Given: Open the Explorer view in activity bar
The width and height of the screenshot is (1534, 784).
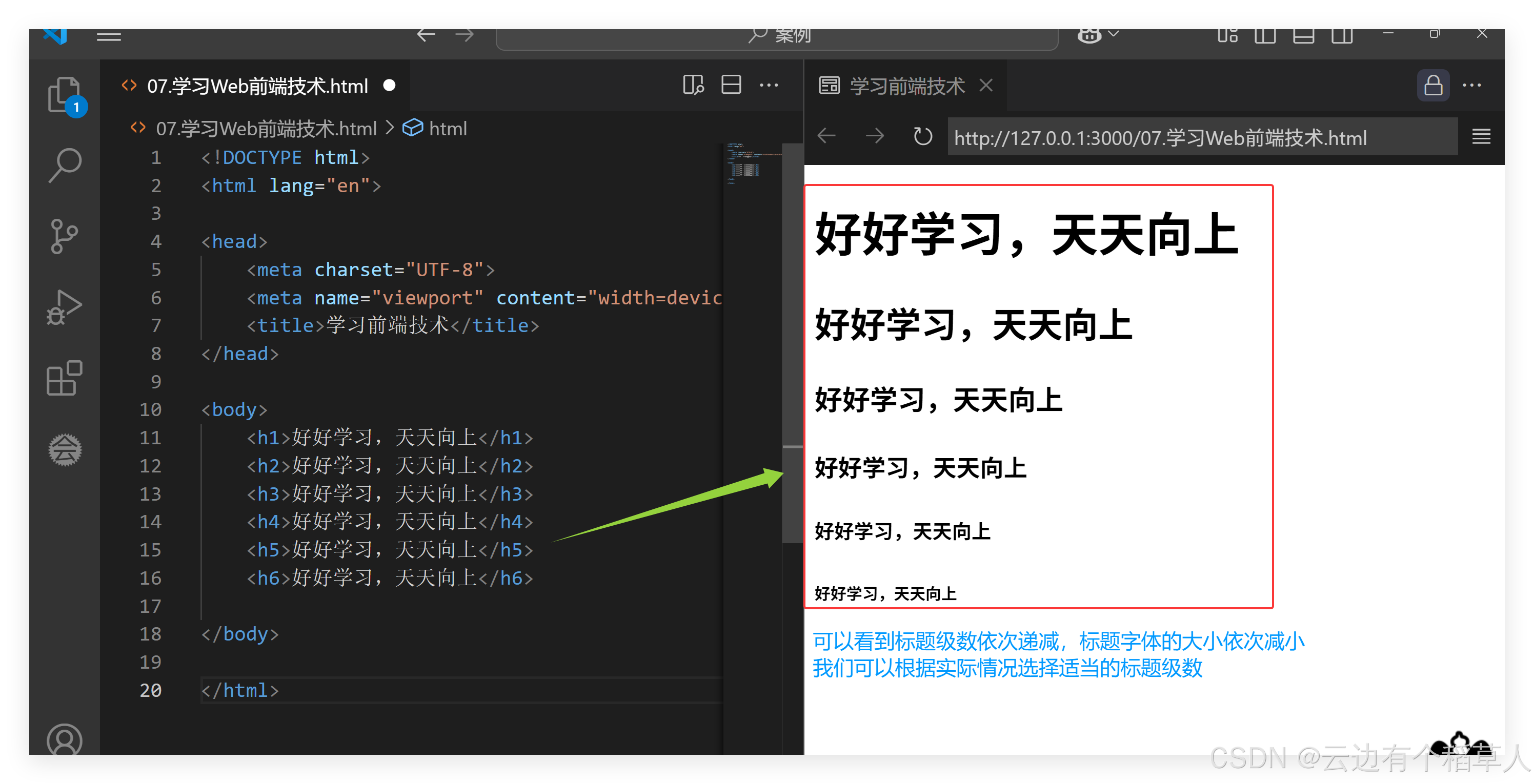Looking at the screenshot, I should [64, 95].
